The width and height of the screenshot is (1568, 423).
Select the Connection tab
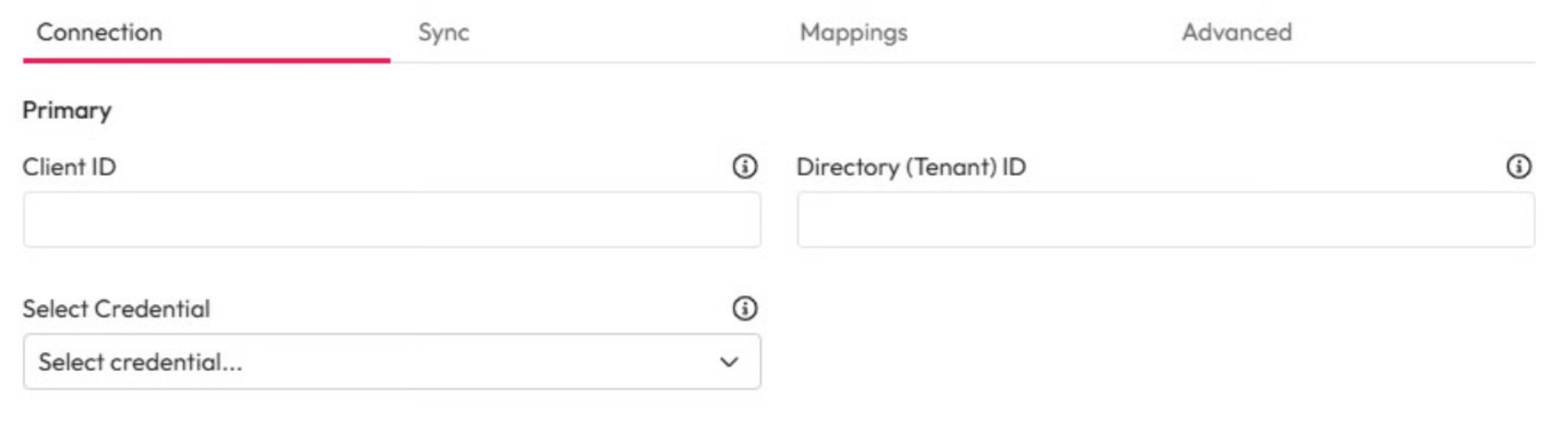pyautogui.click(x=99, y=33)
